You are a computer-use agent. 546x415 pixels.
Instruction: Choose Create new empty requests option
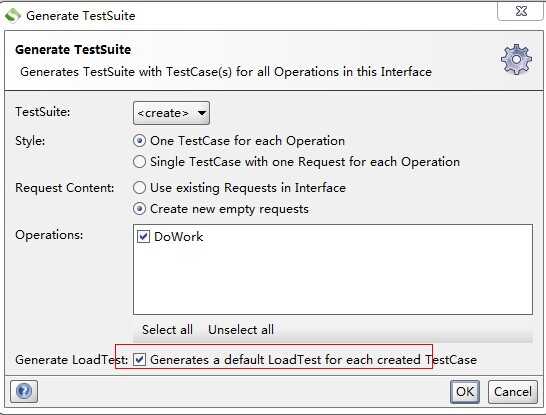139,209
